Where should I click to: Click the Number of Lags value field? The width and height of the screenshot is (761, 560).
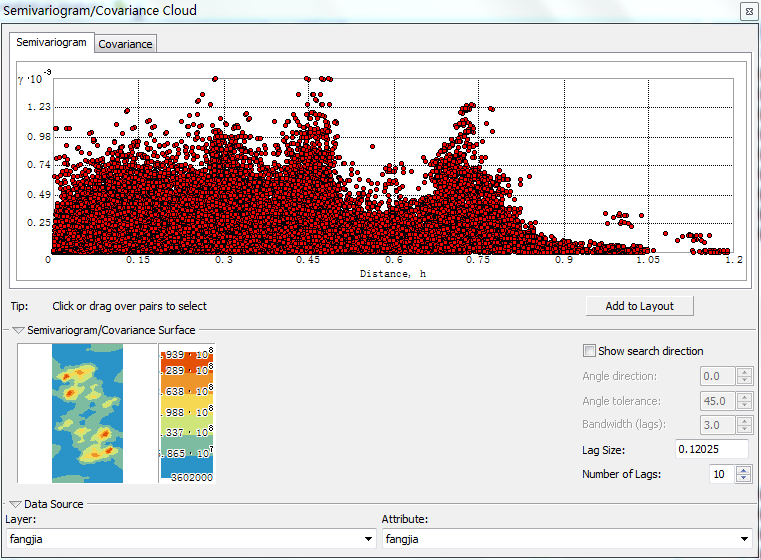pos(721,474)
